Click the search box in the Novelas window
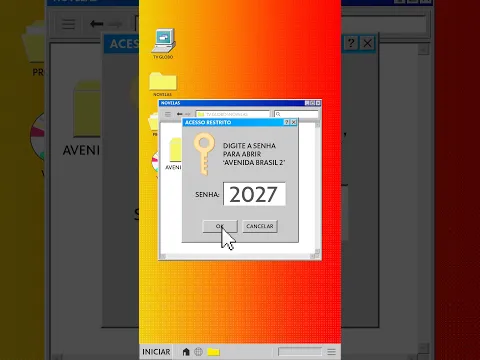This screenshot has width=480, height=360. pyautogui.click(x=296, y=114)
